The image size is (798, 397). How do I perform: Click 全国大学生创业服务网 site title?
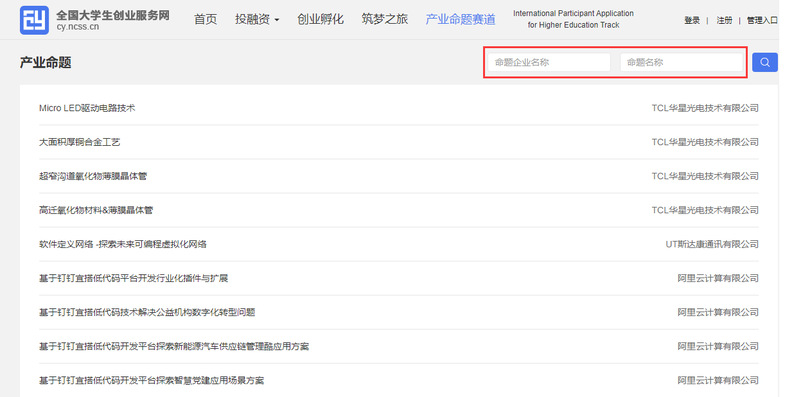pyautogui.click(x=112, y=15)
